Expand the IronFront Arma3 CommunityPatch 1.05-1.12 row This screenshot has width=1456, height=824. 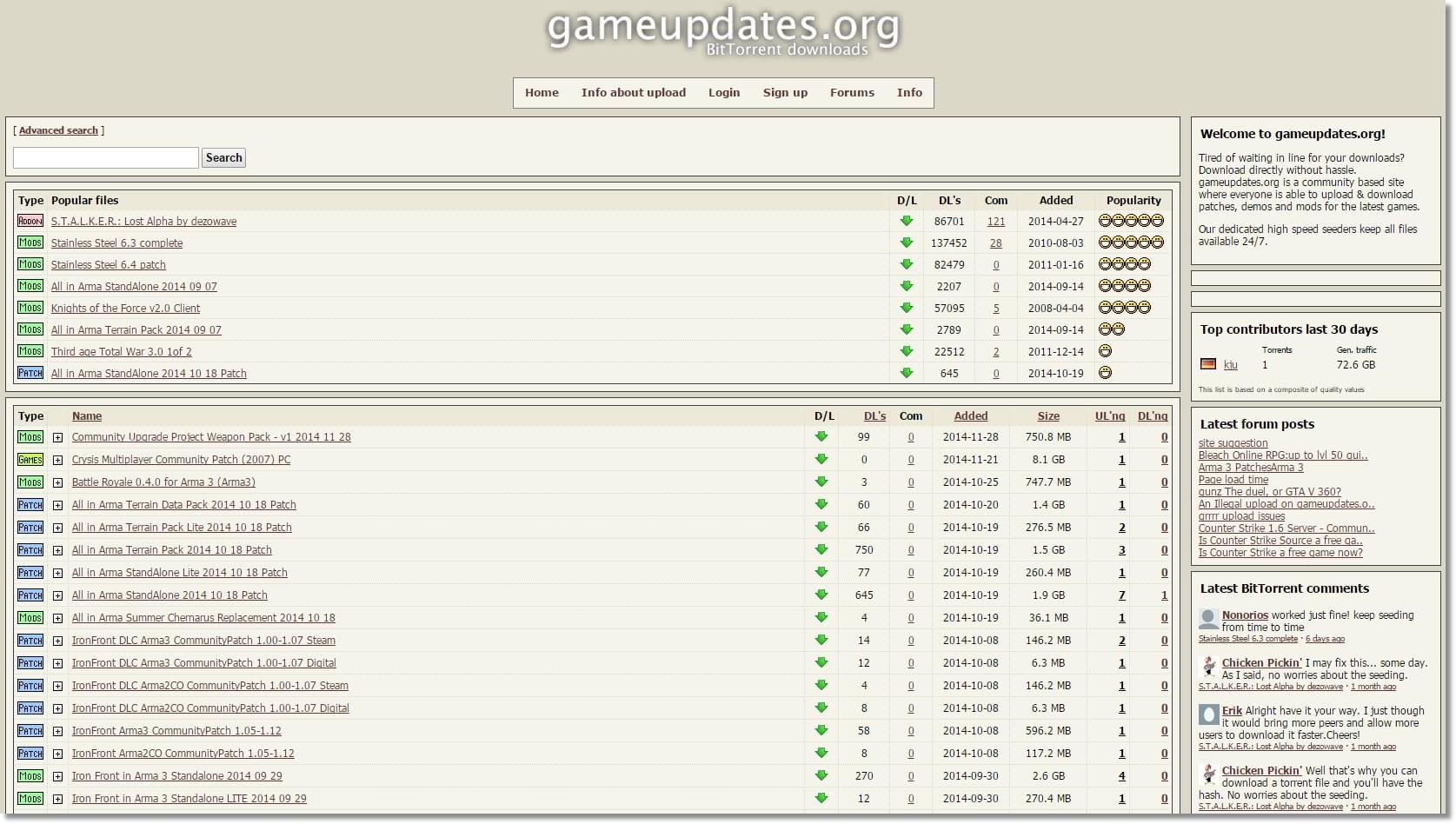tap(57, 731)
